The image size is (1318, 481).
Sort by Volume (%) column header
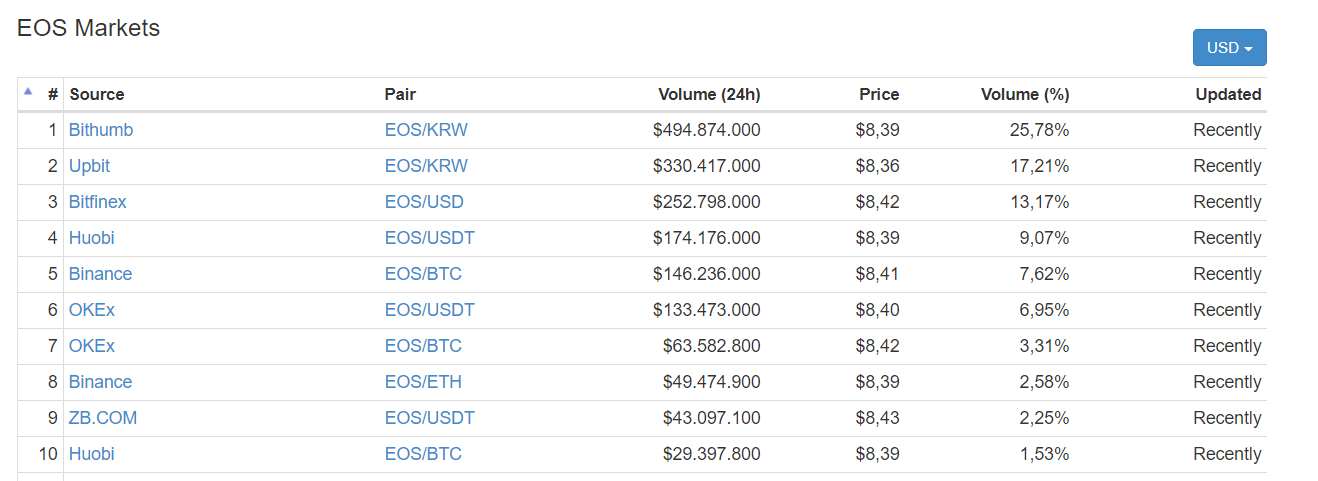[x=1025, y=94]
